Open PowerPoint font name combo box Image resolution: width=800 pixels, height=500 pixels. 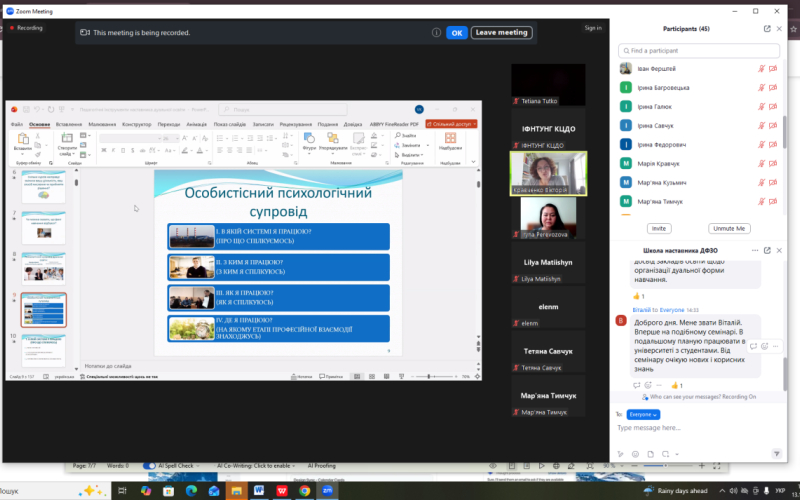click(x=132, y=138)
